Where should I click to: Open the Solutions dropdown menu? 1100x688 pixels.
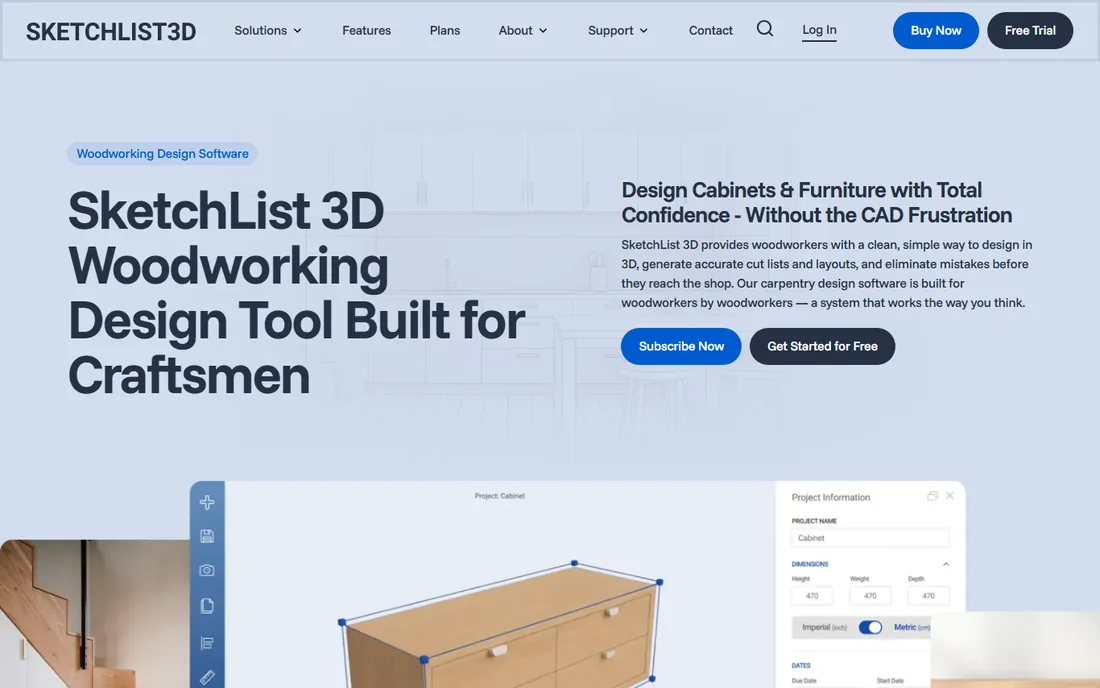268,30
